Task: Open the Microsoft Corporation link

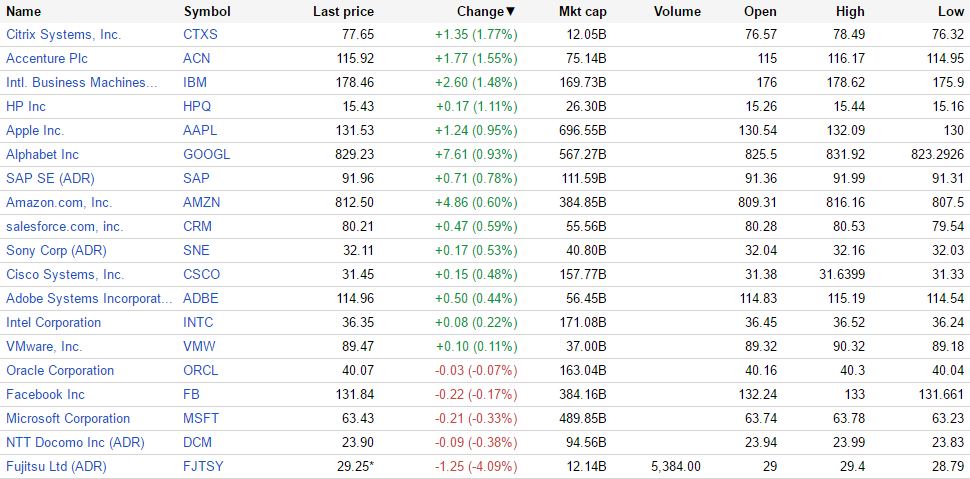Action: coord(68,418)
